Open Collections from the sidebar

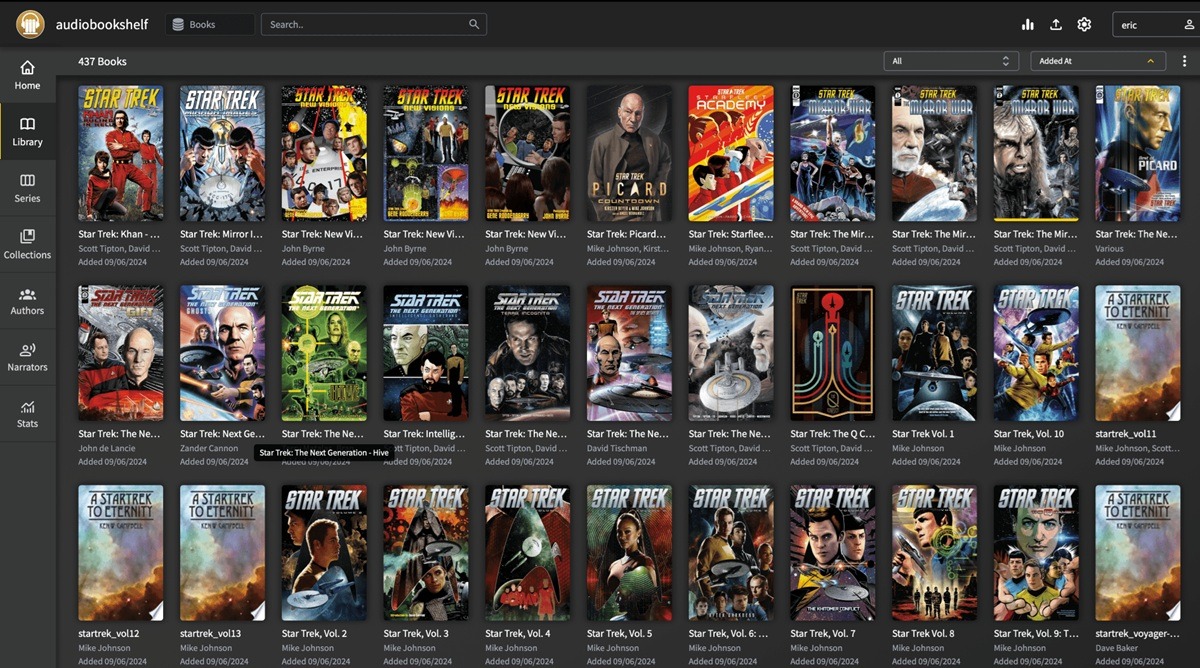pyautogui.click(x=27, y=243)
